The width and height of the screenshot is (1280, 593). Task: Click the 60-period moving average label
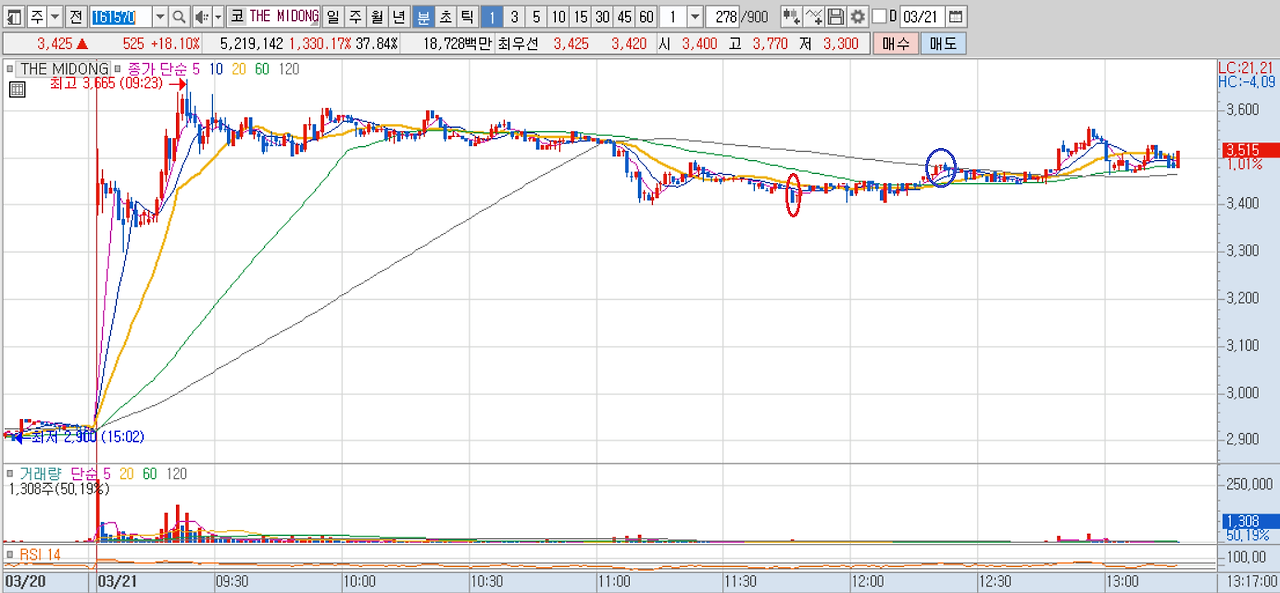click(262, 69)
